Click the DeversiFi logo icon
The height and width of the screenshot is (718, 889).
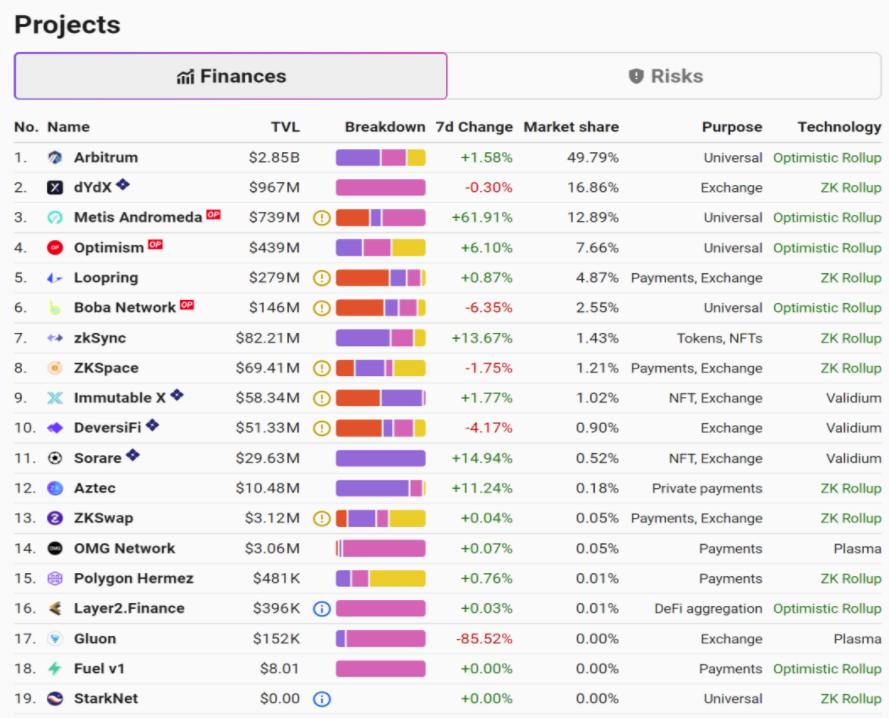(55, 428)
